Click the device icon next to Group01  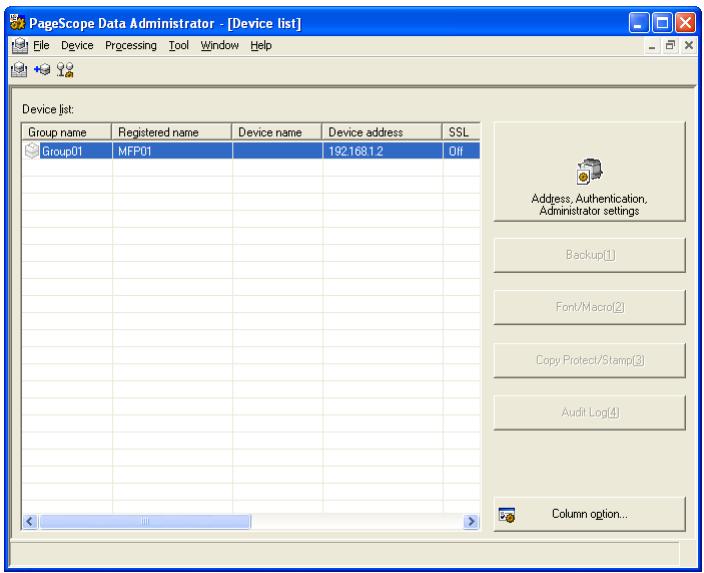32,151
